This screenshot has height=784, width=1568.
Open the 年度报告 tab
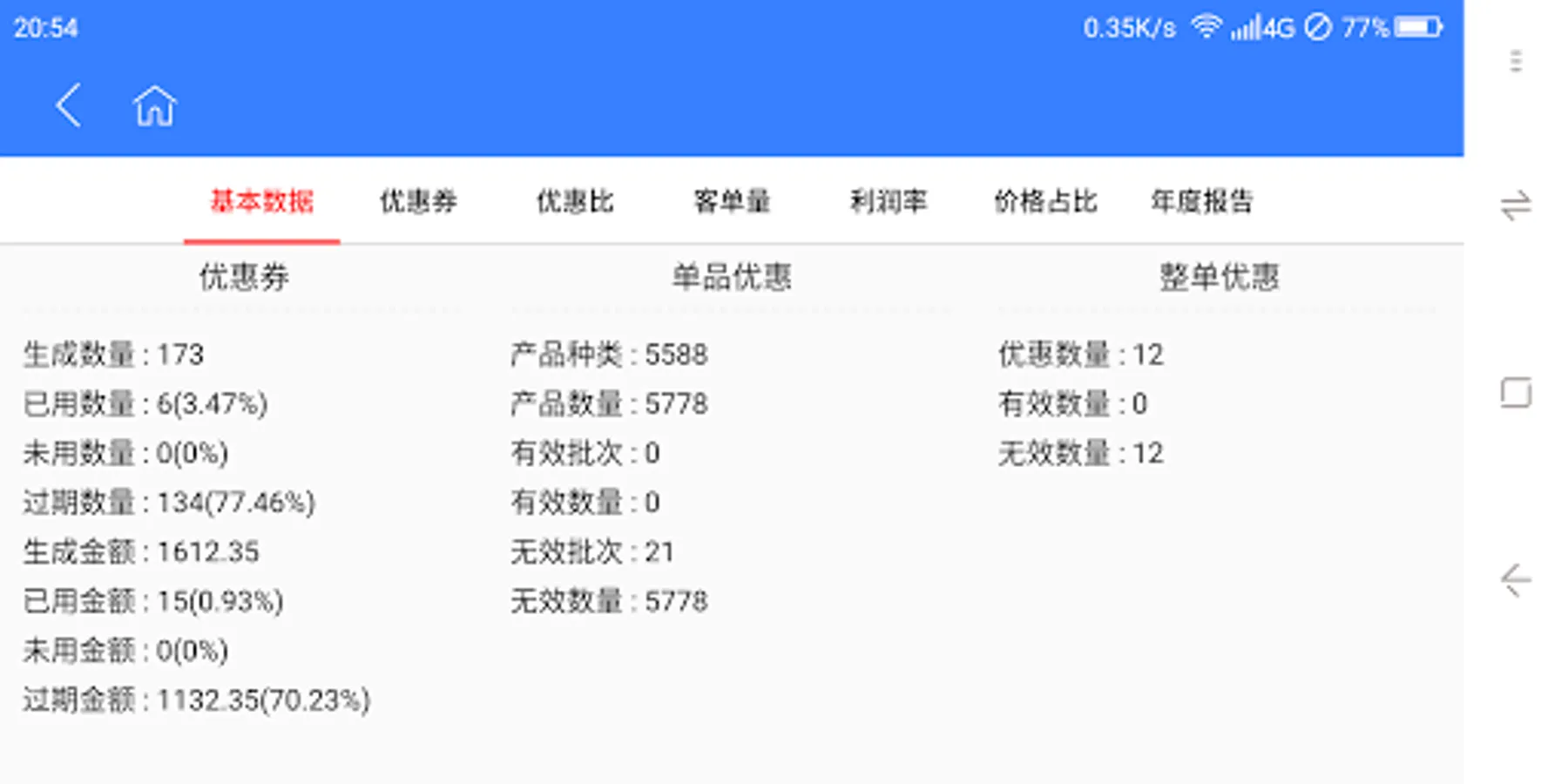(1202, 201)
